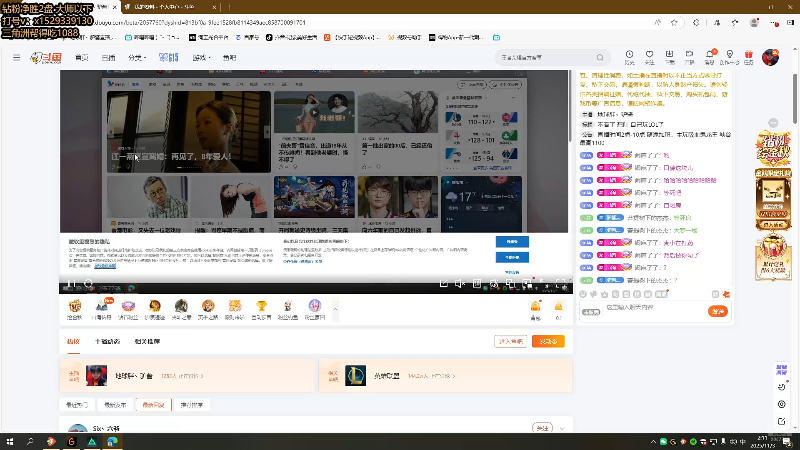Viewport: 800px width, 450px height.
Task: Select the purple round gift icon
Action: pyautogui.click(x=315, y=306)
